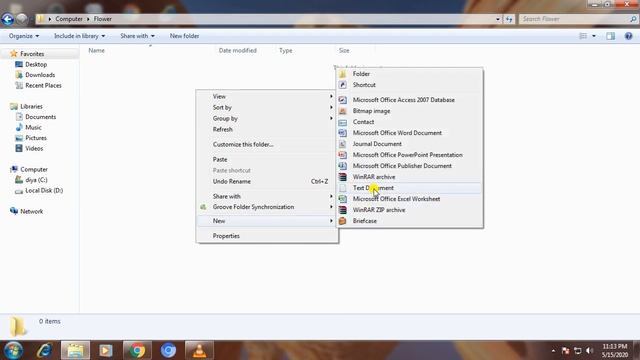Create a new Bitmap image
Image resolution: width=640 pixels, height=360 pixels.
point(409,111)
